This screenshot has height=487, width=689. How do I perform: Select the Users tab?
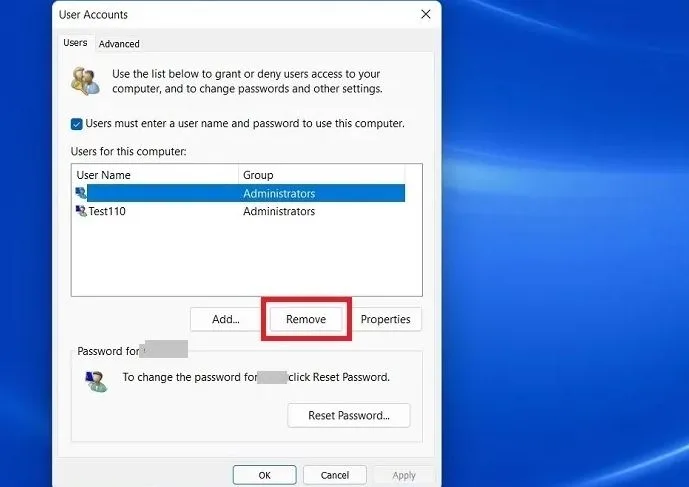(75, 43)
